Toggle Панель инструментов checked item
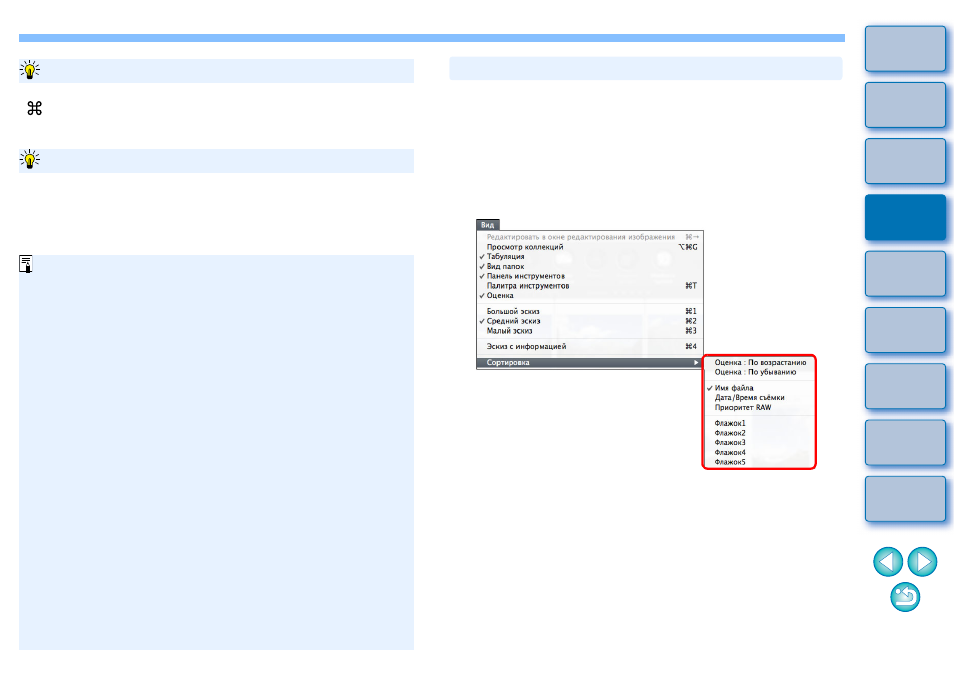The width and height of the screenshot is (954, 674). point(590,276)
